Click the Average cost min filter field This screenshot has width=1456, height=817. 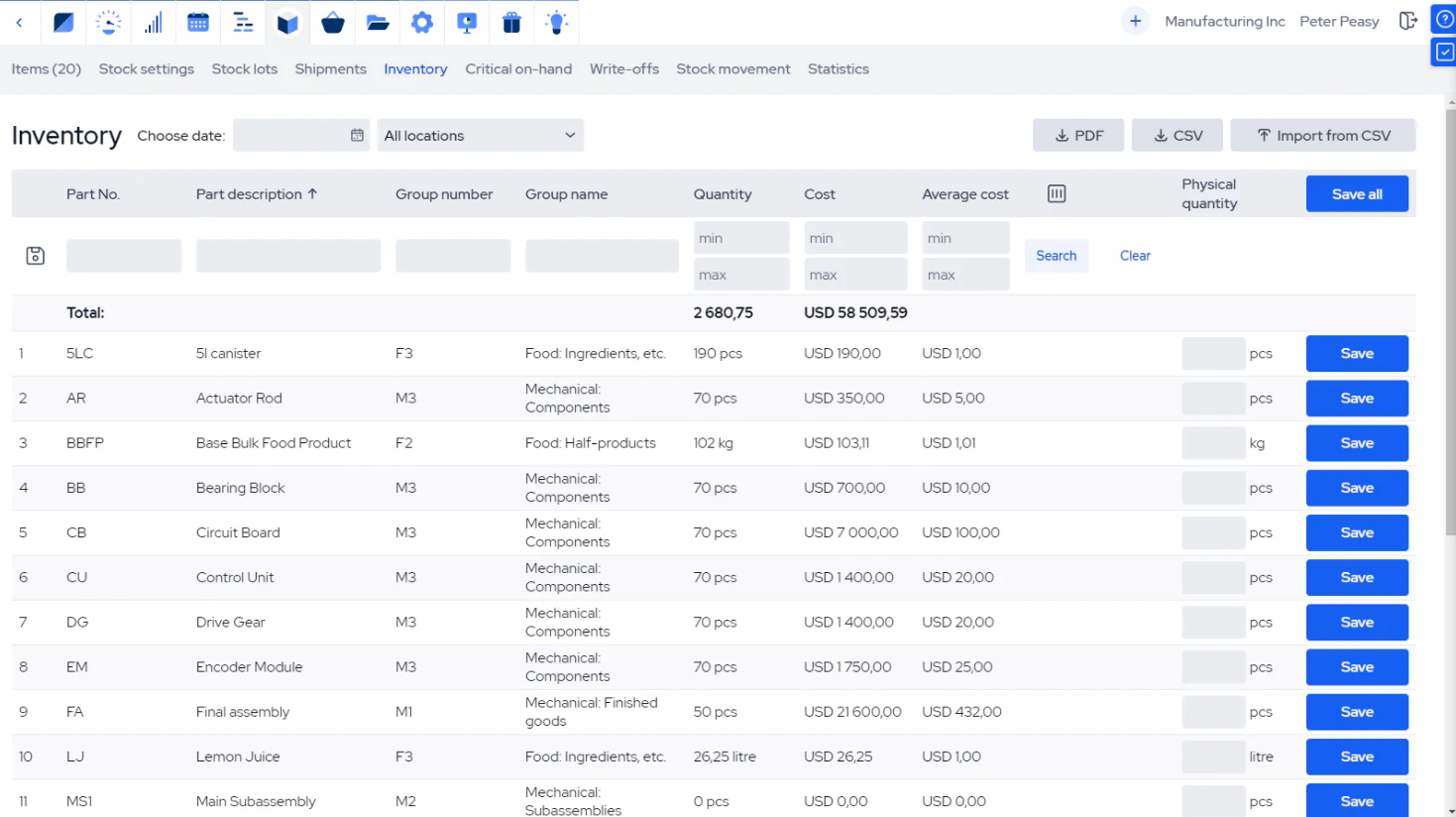pyautogui.click(x=966, y=238)
